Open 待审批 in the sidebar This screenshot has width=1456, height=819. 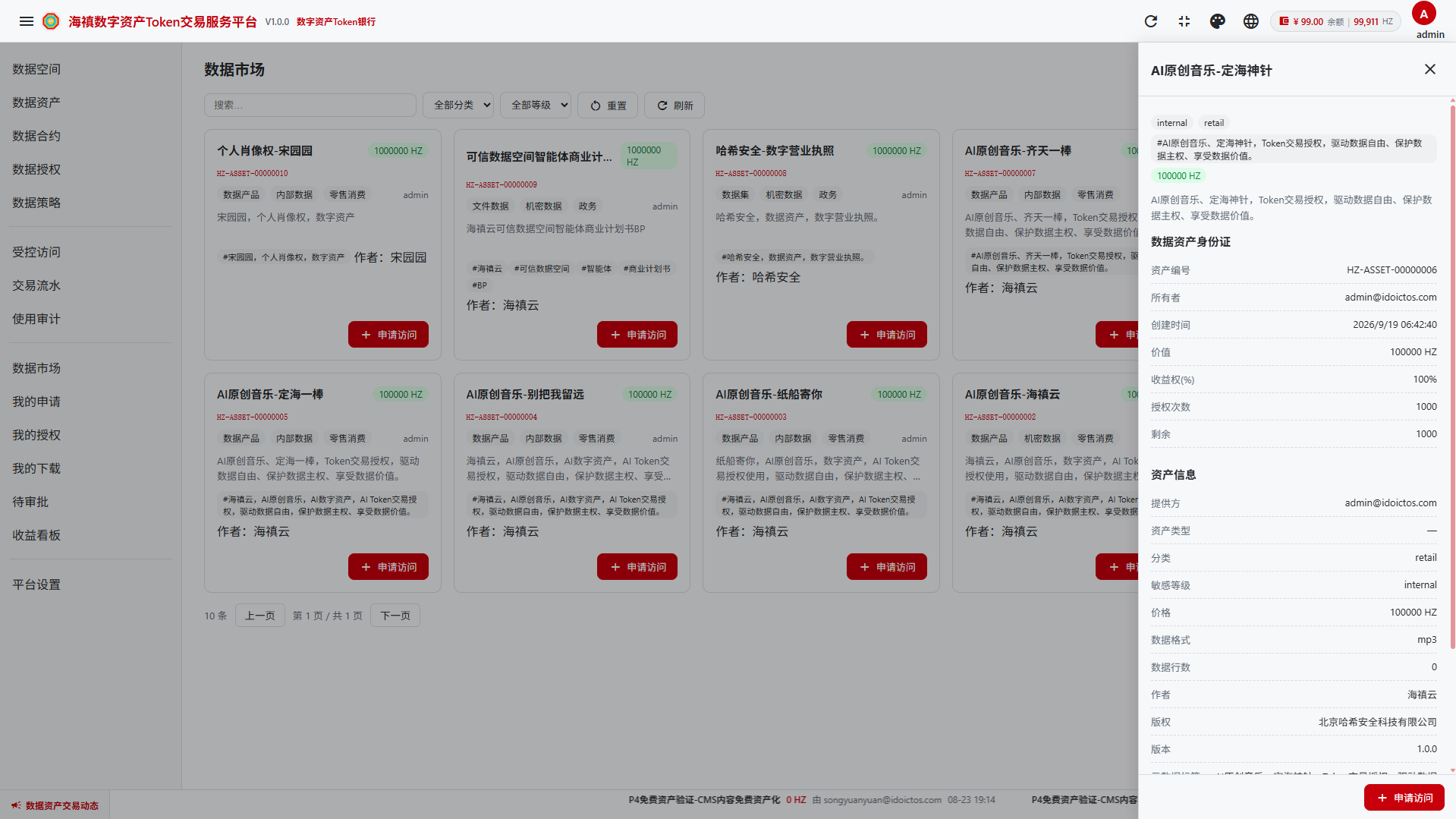pyautogui.click(x=30, y=502)
